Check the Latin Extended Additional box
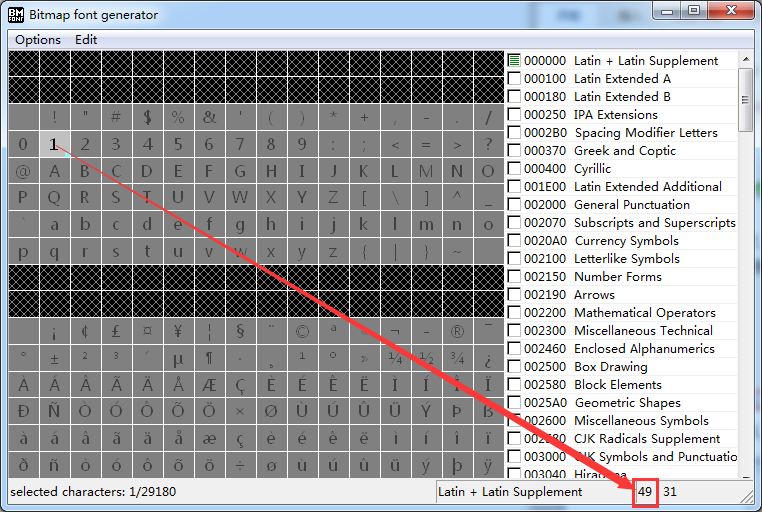762x512 pixels. point(514,187)
